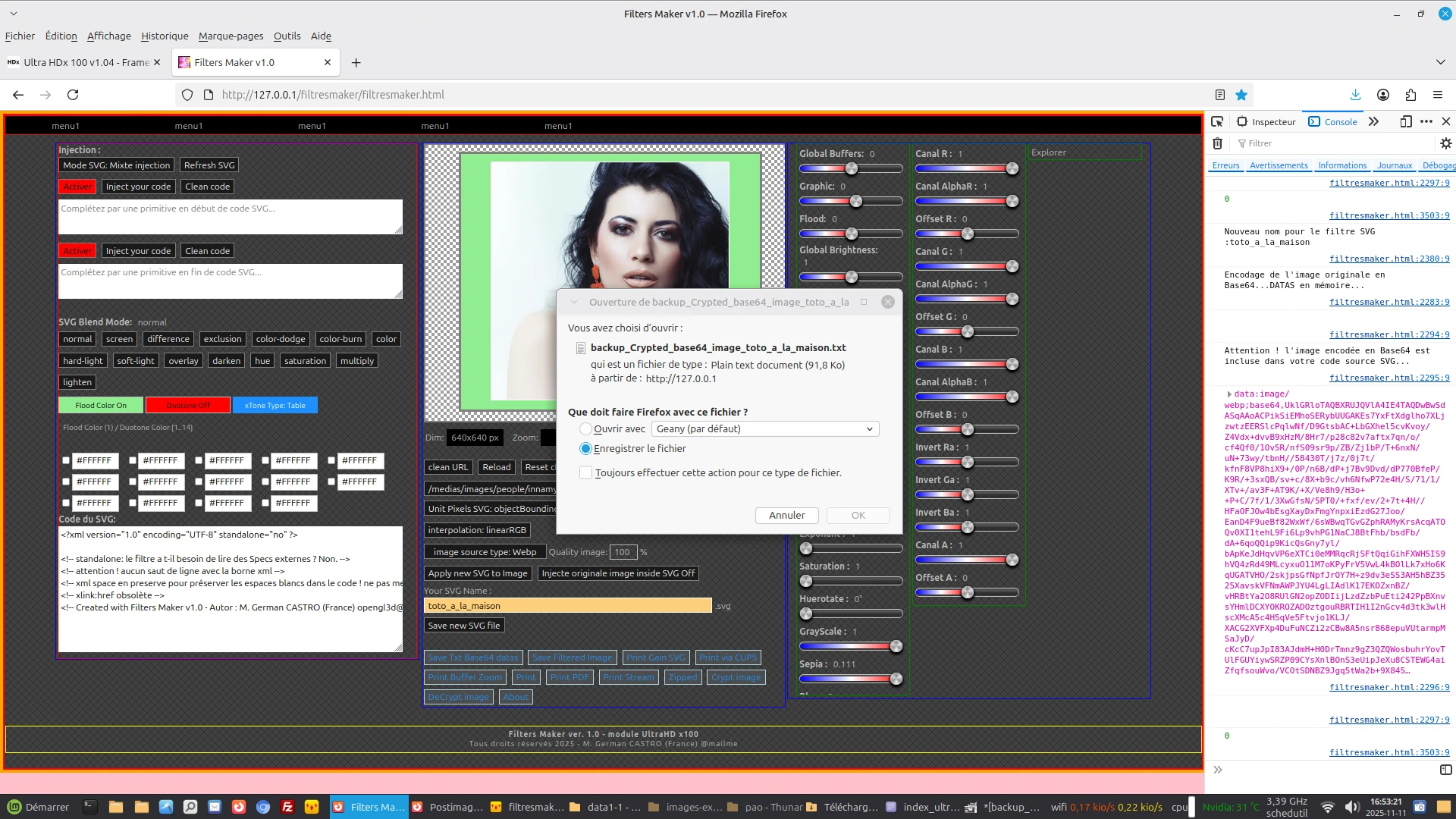The width and height of the screenshot is (1456, 819).
Task: Open the console settings gear
Action: [1445, 143]
